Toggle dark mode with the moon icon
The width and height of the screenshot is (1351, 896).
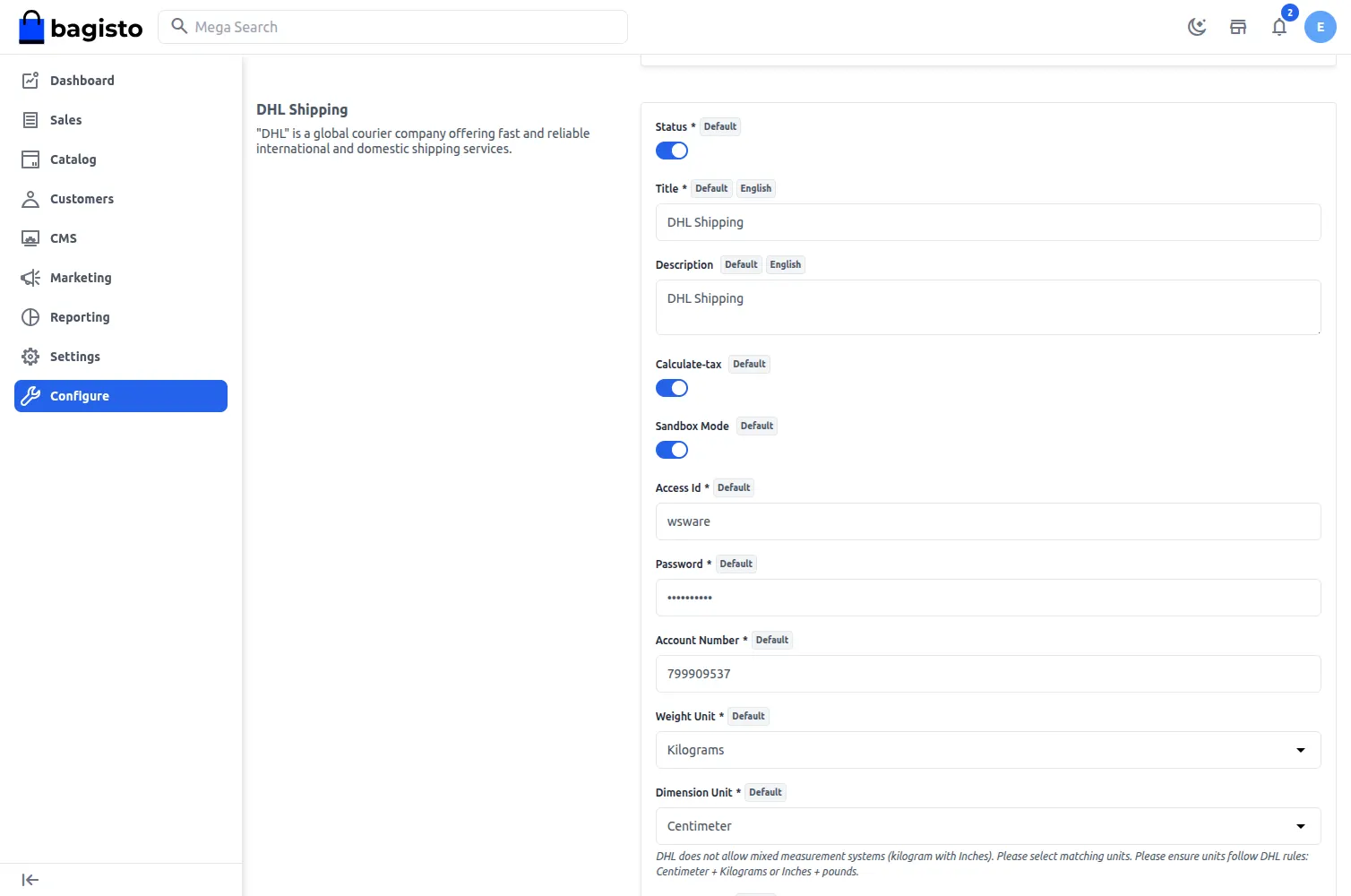point(1197,26)
